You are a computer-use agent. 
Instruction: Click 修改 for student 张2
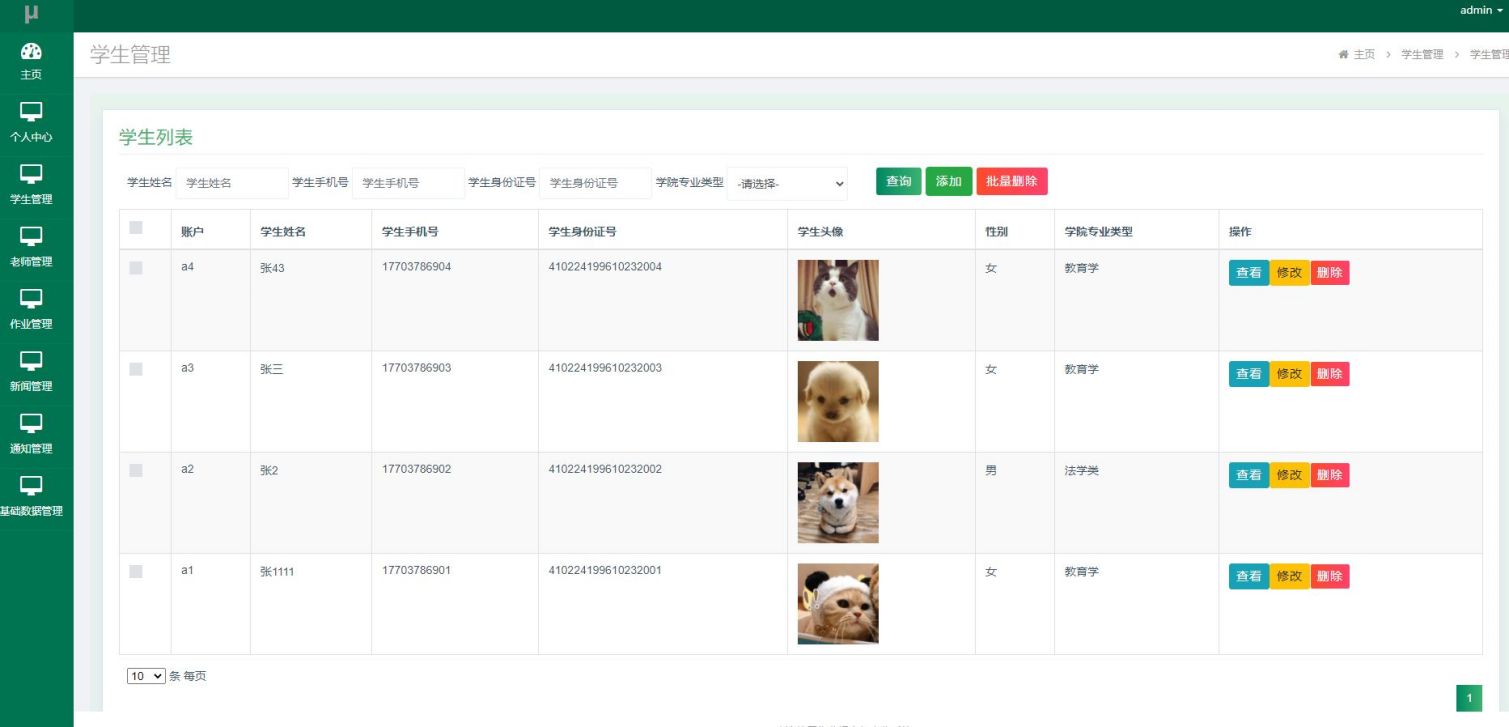1290,475
